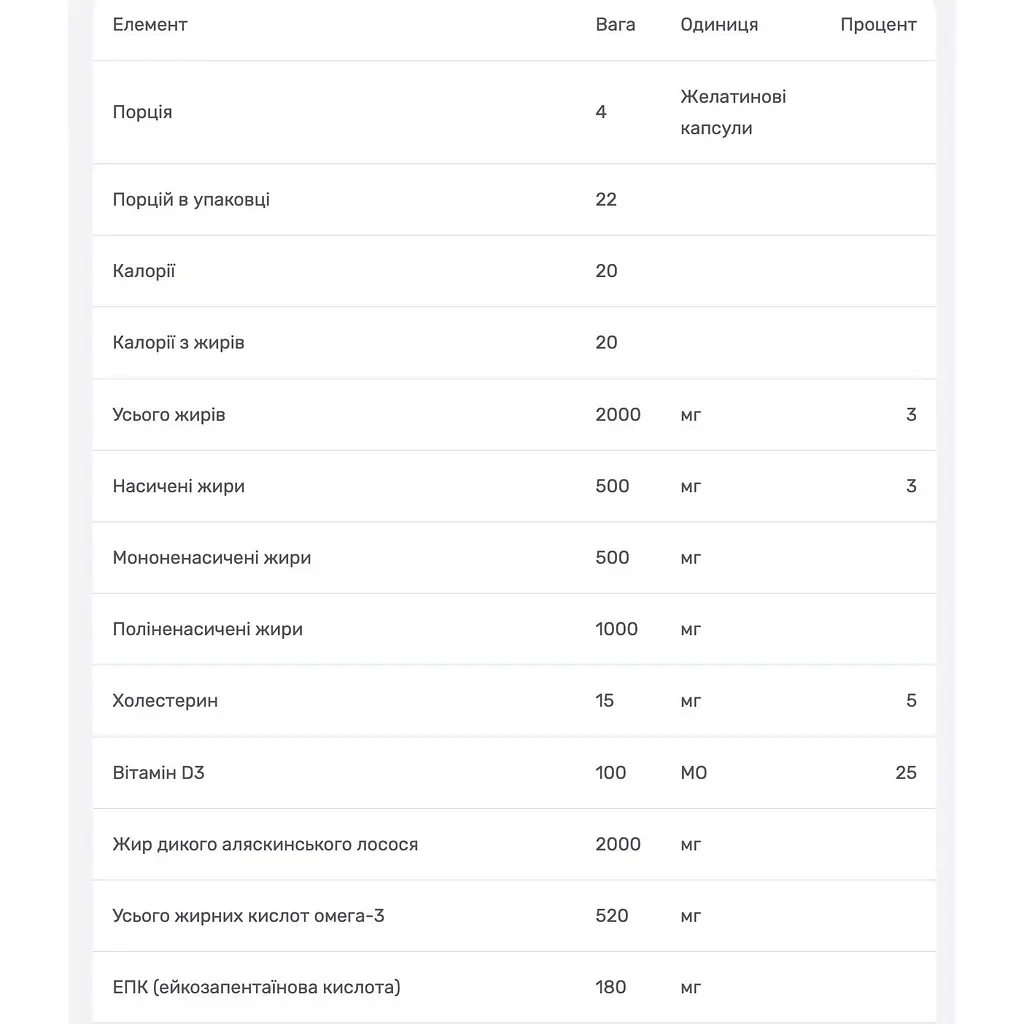Click the 25 percent value for Вітамін D3

906,773
